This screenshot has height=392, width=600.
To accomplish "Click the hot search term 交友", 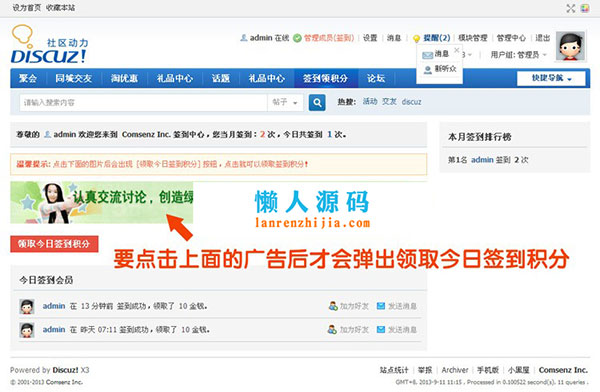I will coord(389,101).
